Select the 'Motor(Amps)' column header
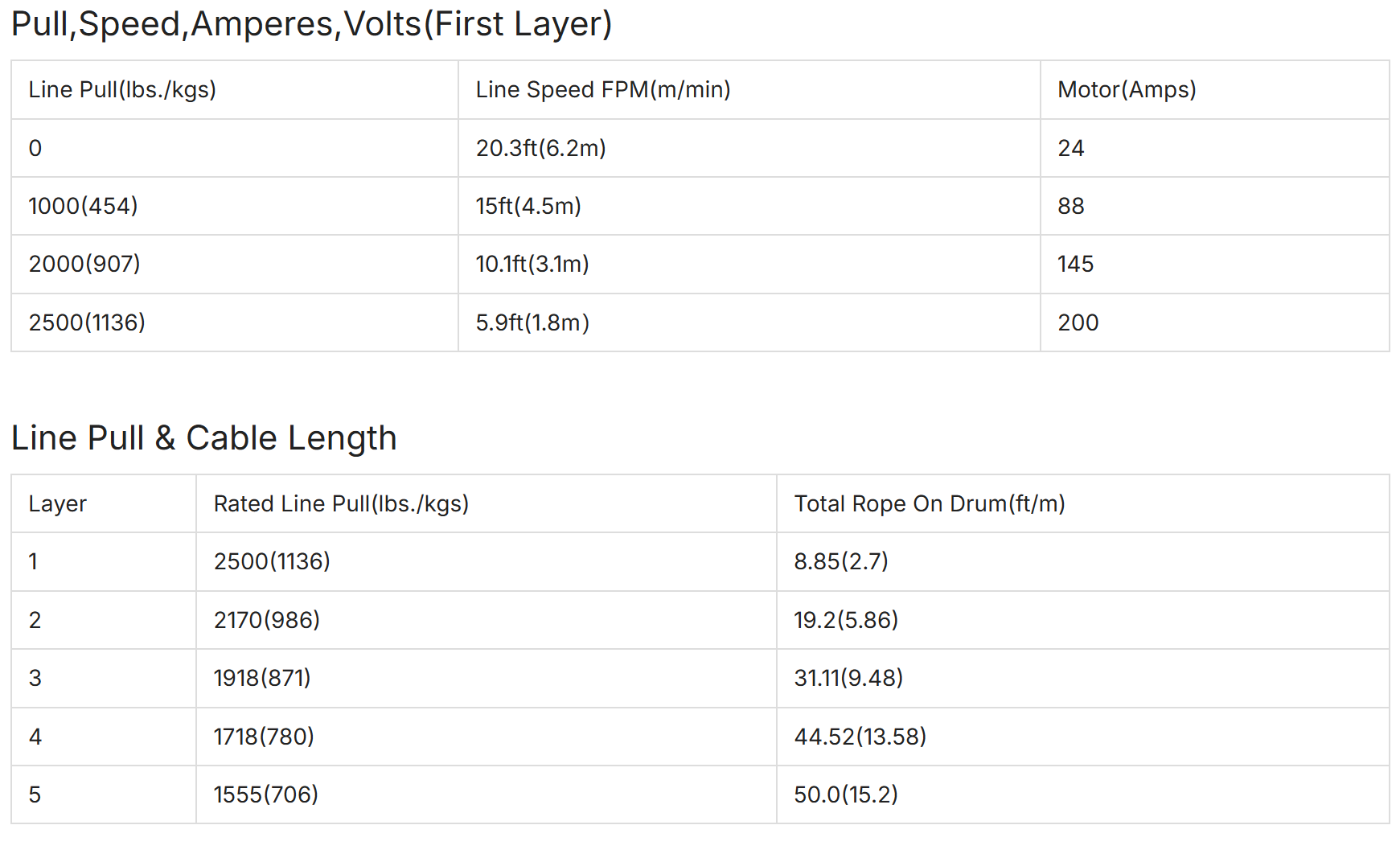Screen dimensions: 1400x858 [x=1215, y=89]
